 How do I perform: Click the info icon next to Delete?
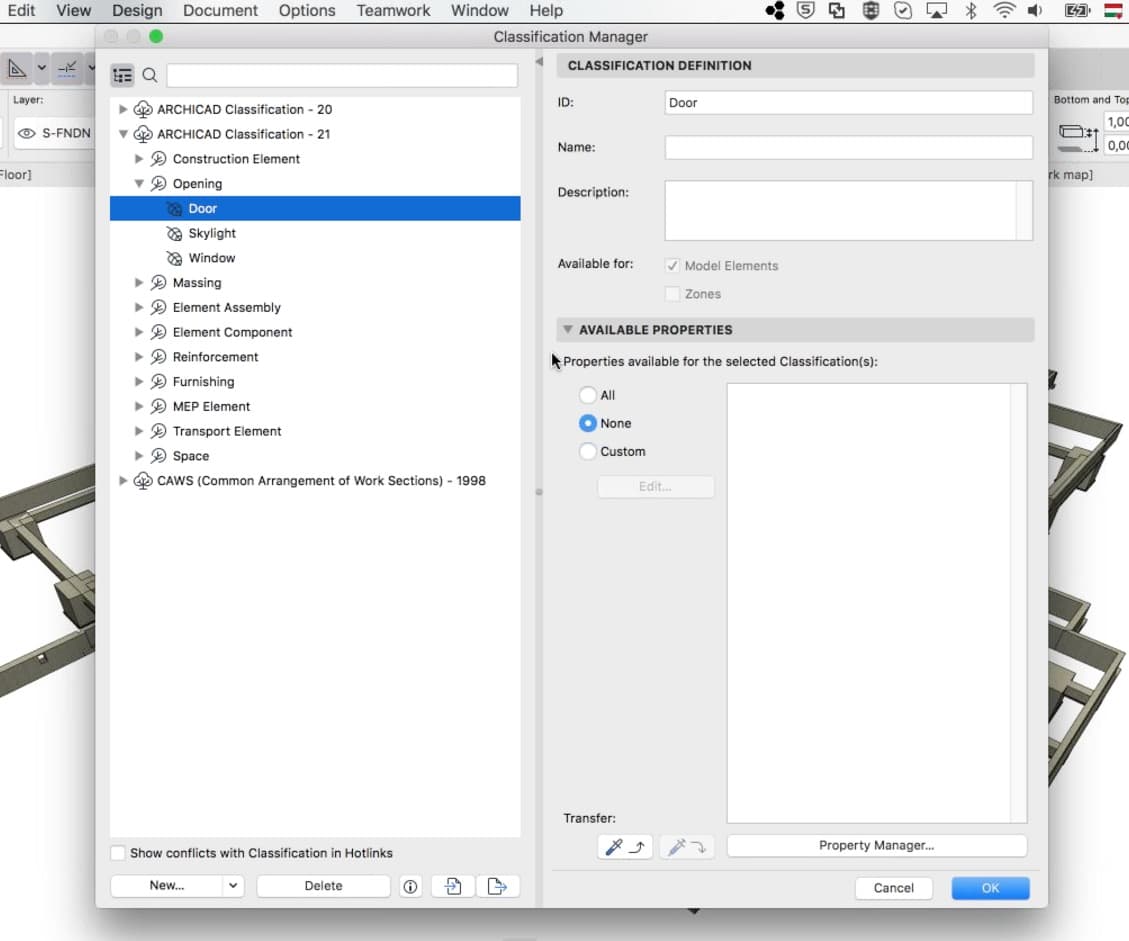click(410, 886)
